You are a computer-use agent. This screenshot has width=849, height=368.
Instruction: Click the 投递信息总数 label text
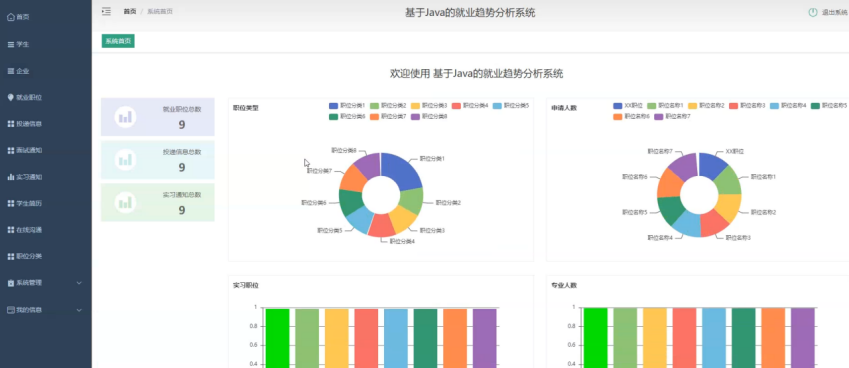182,152
